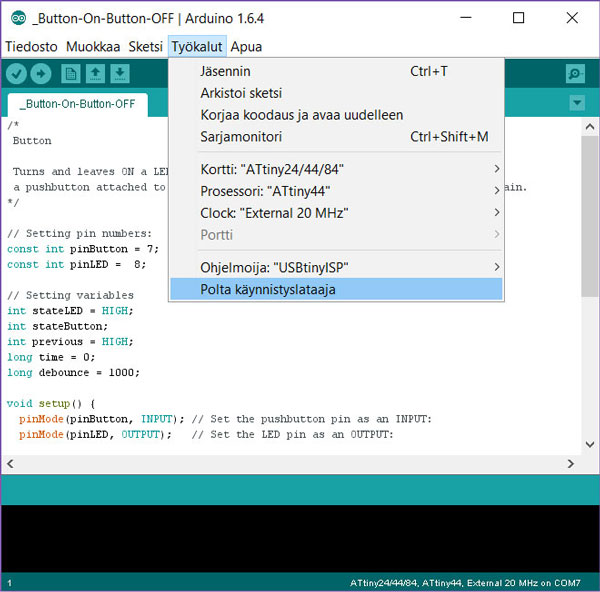Select the _Button-On-Button-OFF sketch tab
This screenshot has width=600, height=592.
tap(78, 104)
